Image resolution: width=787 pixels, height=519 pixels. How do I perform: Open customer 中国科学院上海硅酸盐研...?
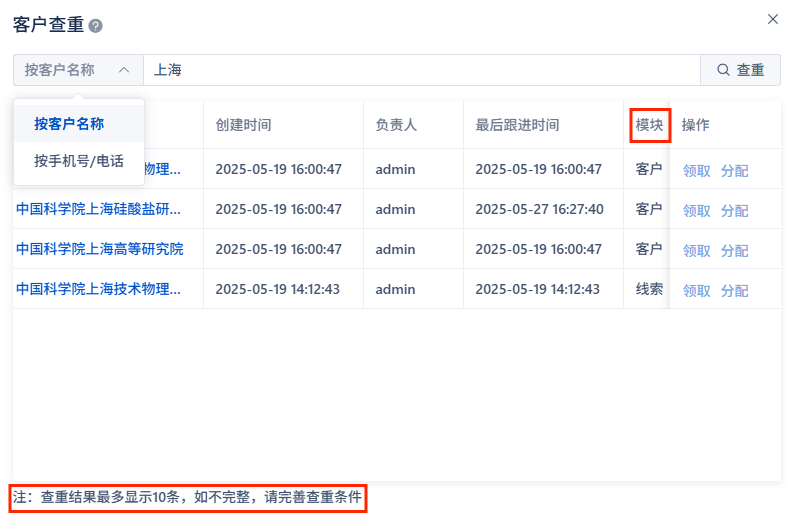(98, 209)
